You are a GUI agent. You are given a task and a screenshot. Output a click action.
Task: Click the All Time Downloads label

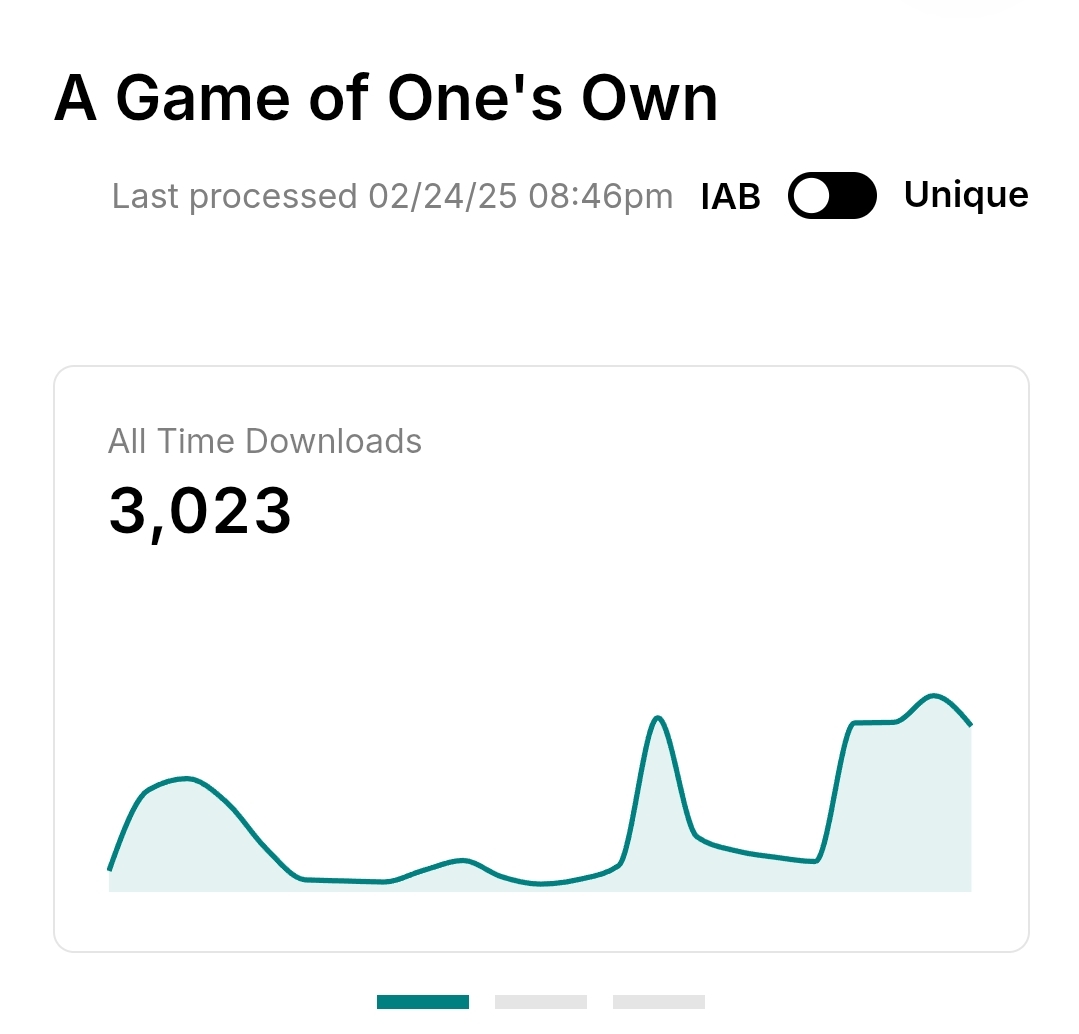tap(265, 441)
